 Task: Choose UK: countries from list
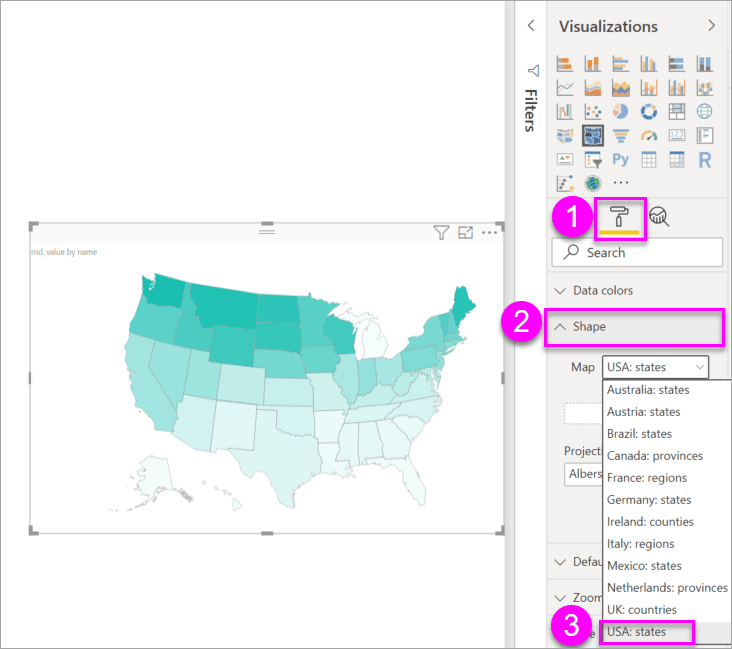click(641, 609)
